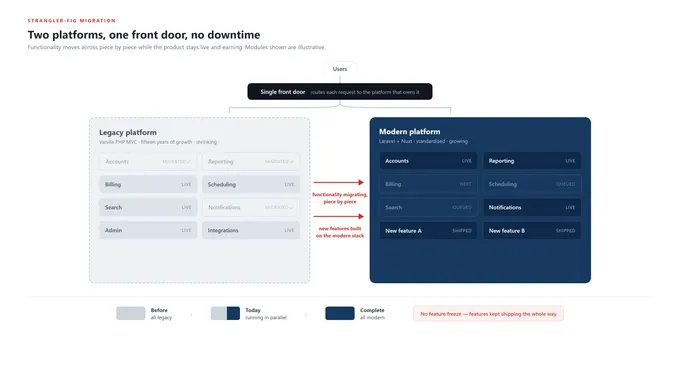The width and height of the screenshot is (680, 387).
Task: Click the modern Scheduling QUEUED card
Action: [532, 184]
